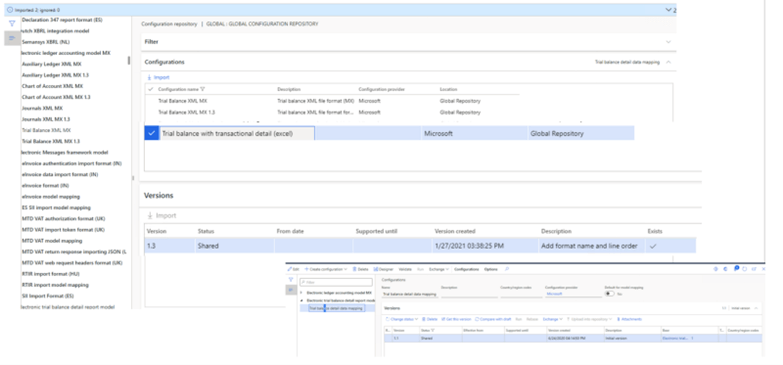Click Get this version button
The height and width of the screenshot is (365, 783).
tap(456, 319)
